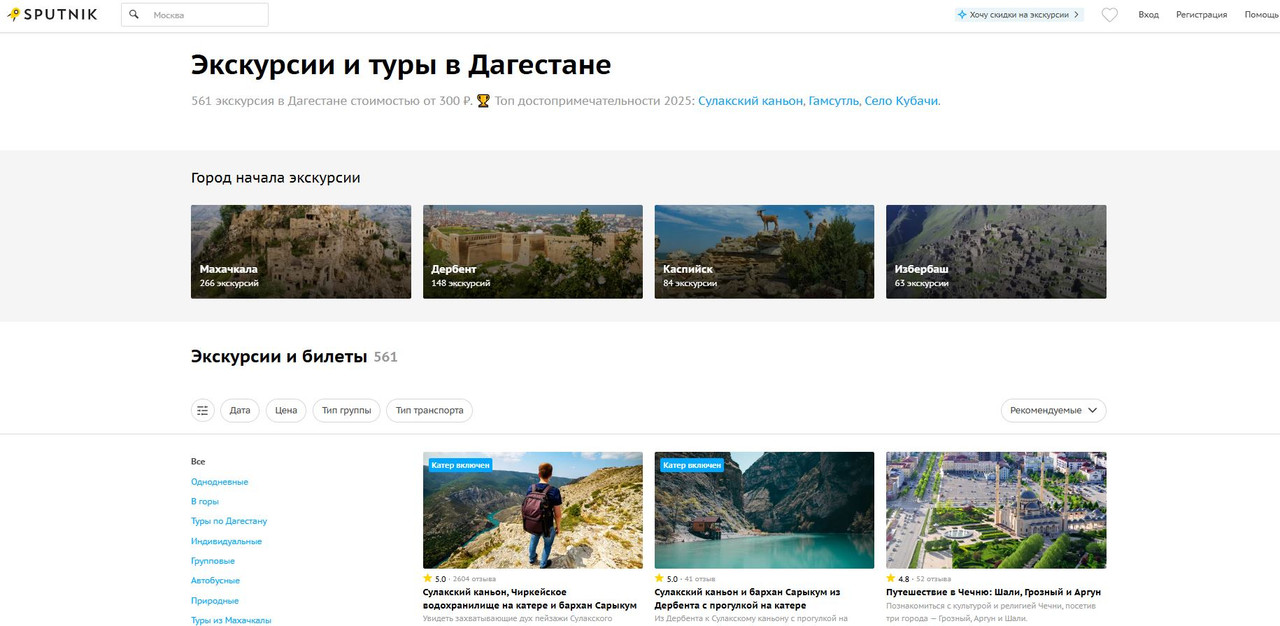Click the 41 отзыв review count
This screenshot has height=626, width=1280.
point(700,579)
